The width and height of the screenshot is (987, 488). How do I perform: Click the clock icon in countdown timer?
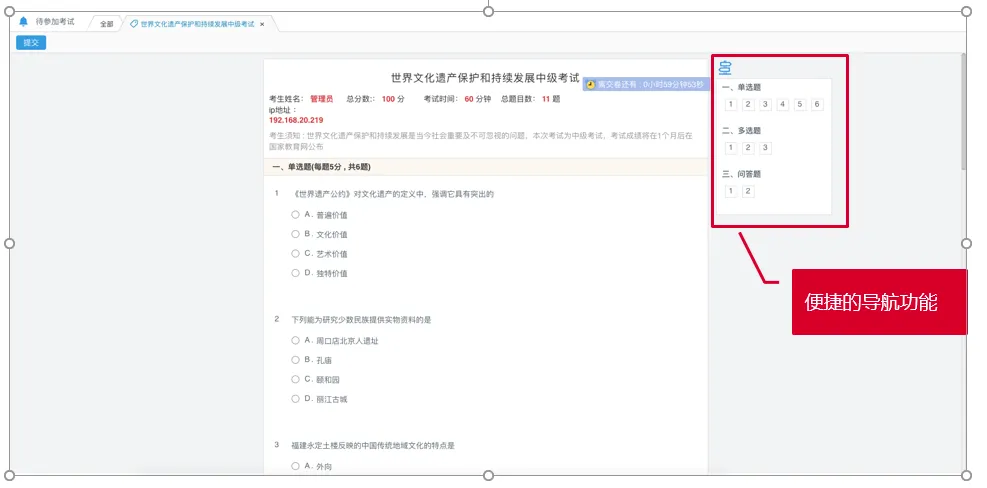coord(591,85)
